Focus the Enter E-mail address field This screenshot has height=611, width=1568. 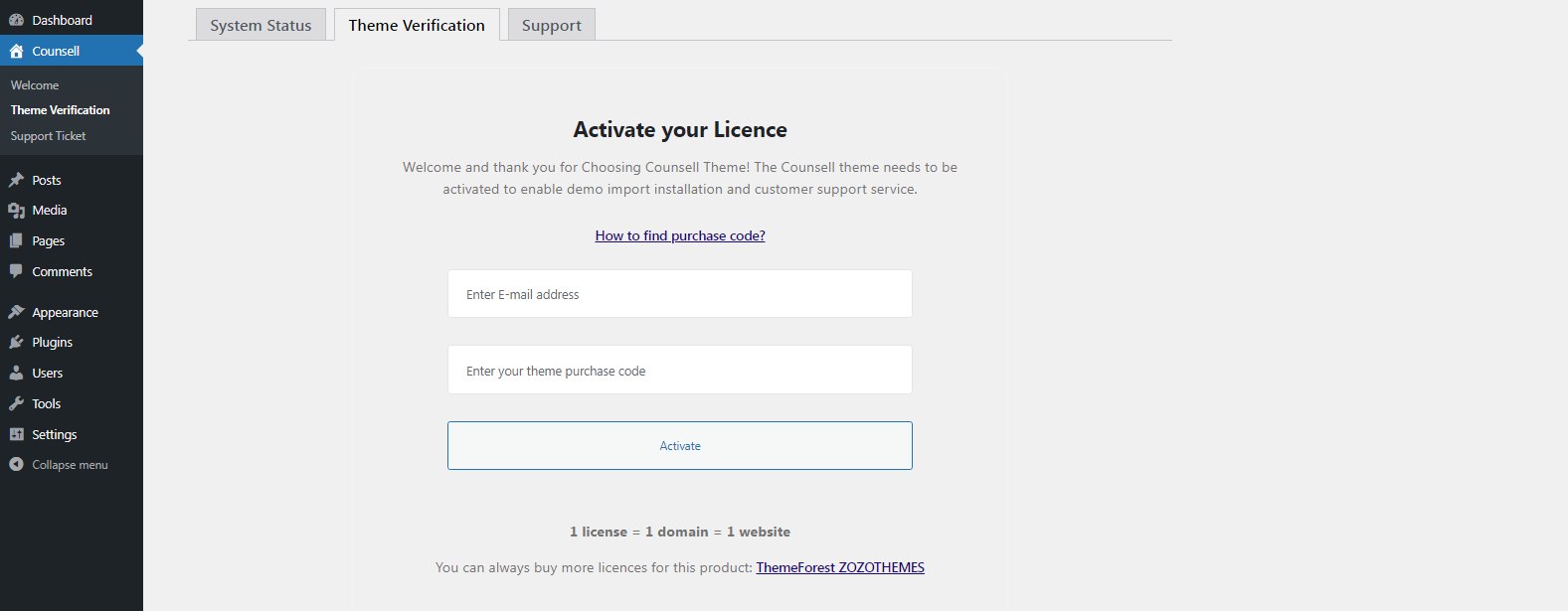[x=679, y=294]
